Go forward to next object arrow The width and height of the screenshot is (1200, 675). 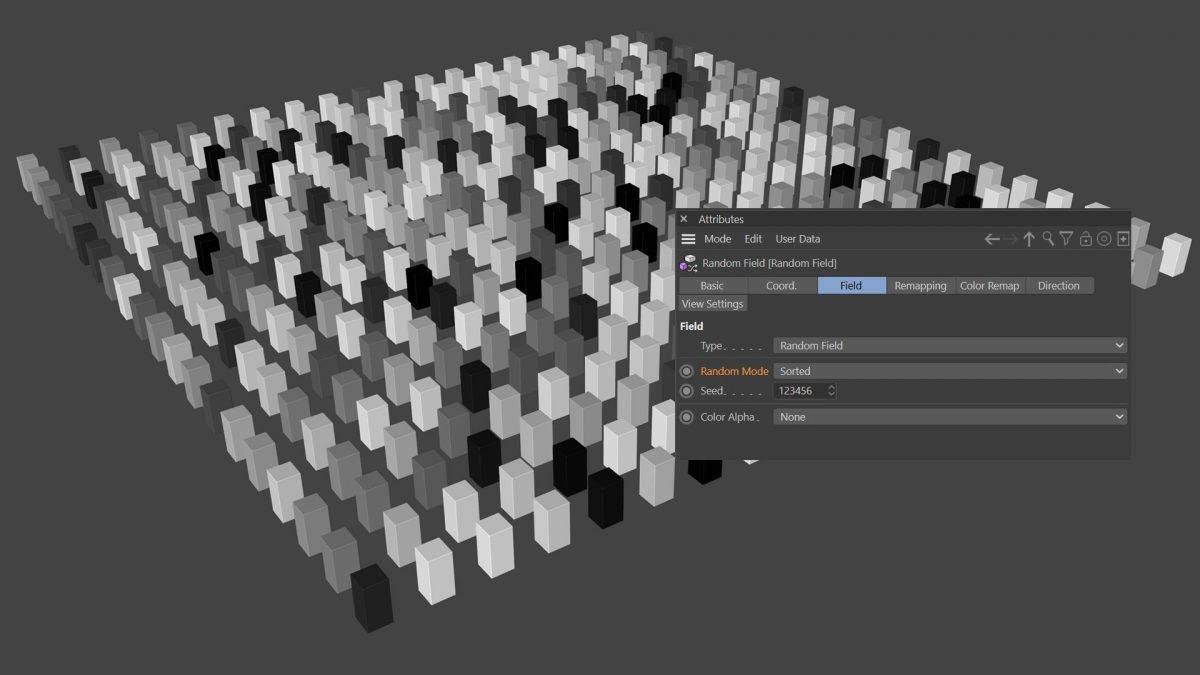[1010, 239]
